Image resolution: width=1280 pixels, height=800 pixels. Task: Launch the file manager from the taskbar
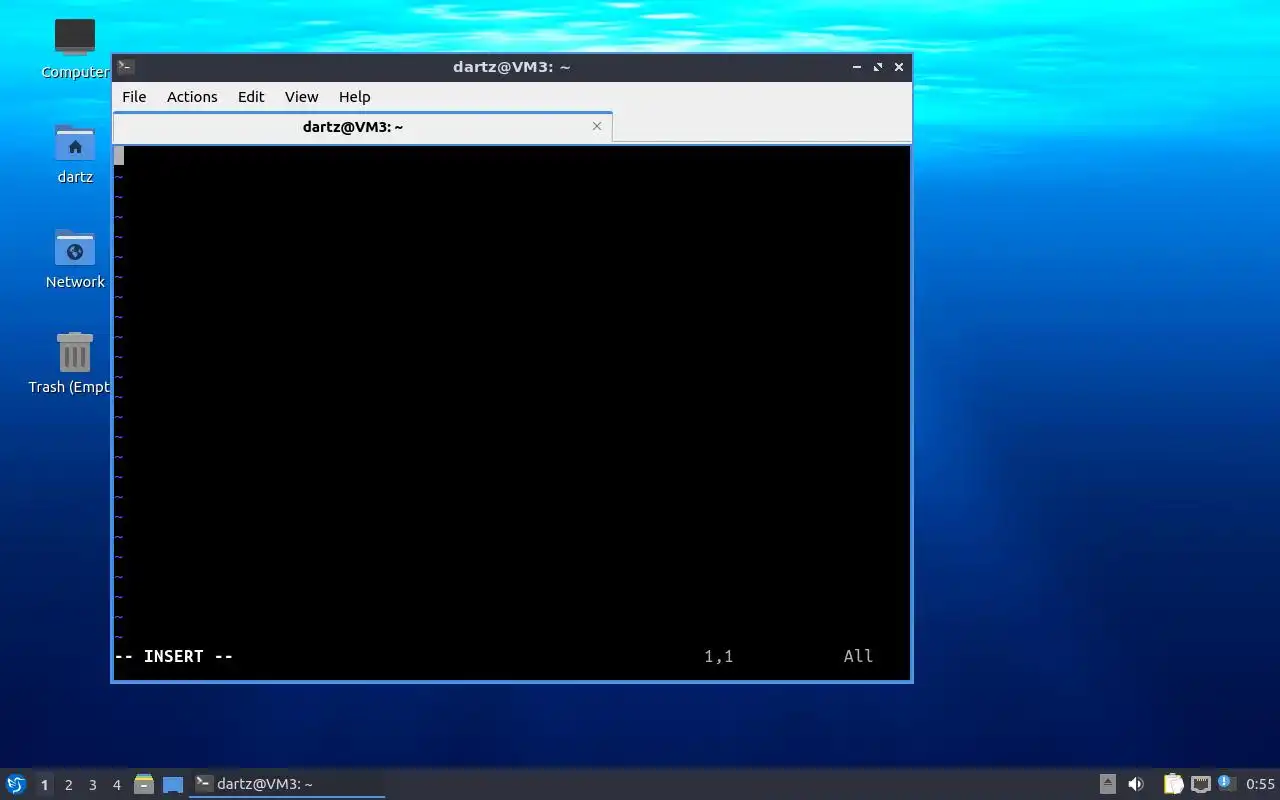pos(144,784)
